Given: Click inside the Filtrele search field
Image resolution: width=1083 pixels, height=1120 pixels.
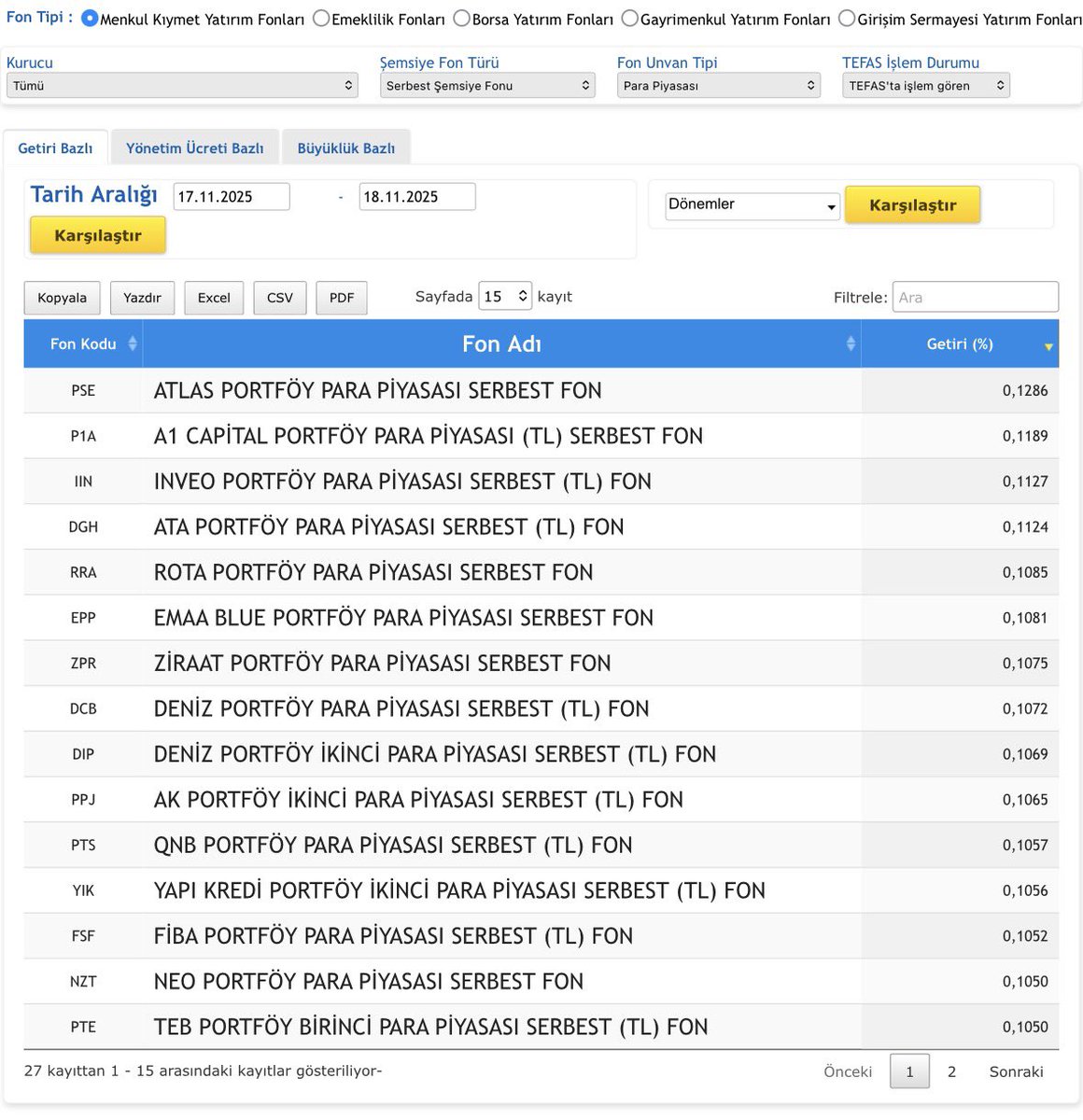Looking at the screenshot, I should click(x=975, y=297).
